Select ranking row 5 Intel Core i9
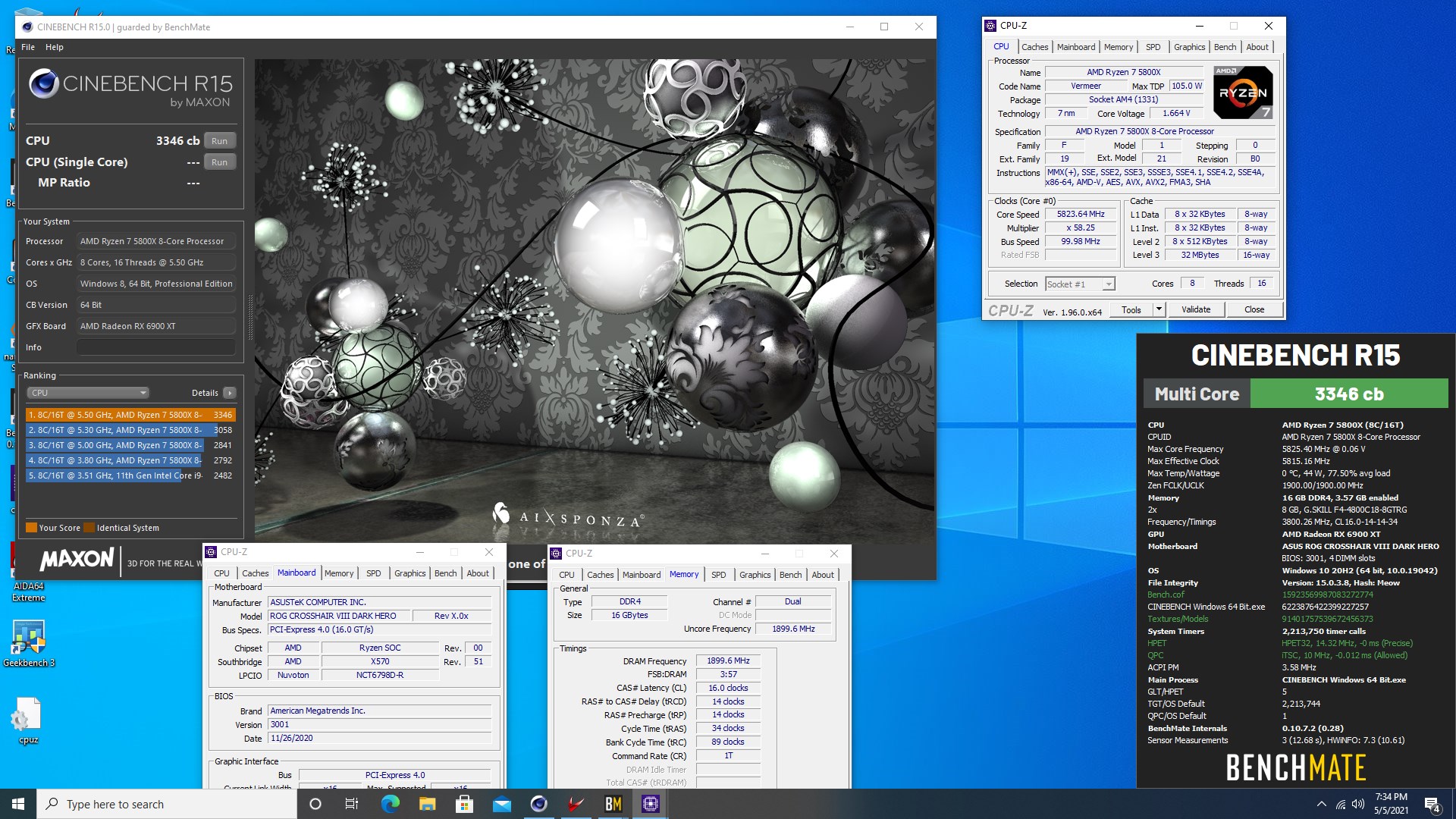1456x819 pixels. point(130,475)
